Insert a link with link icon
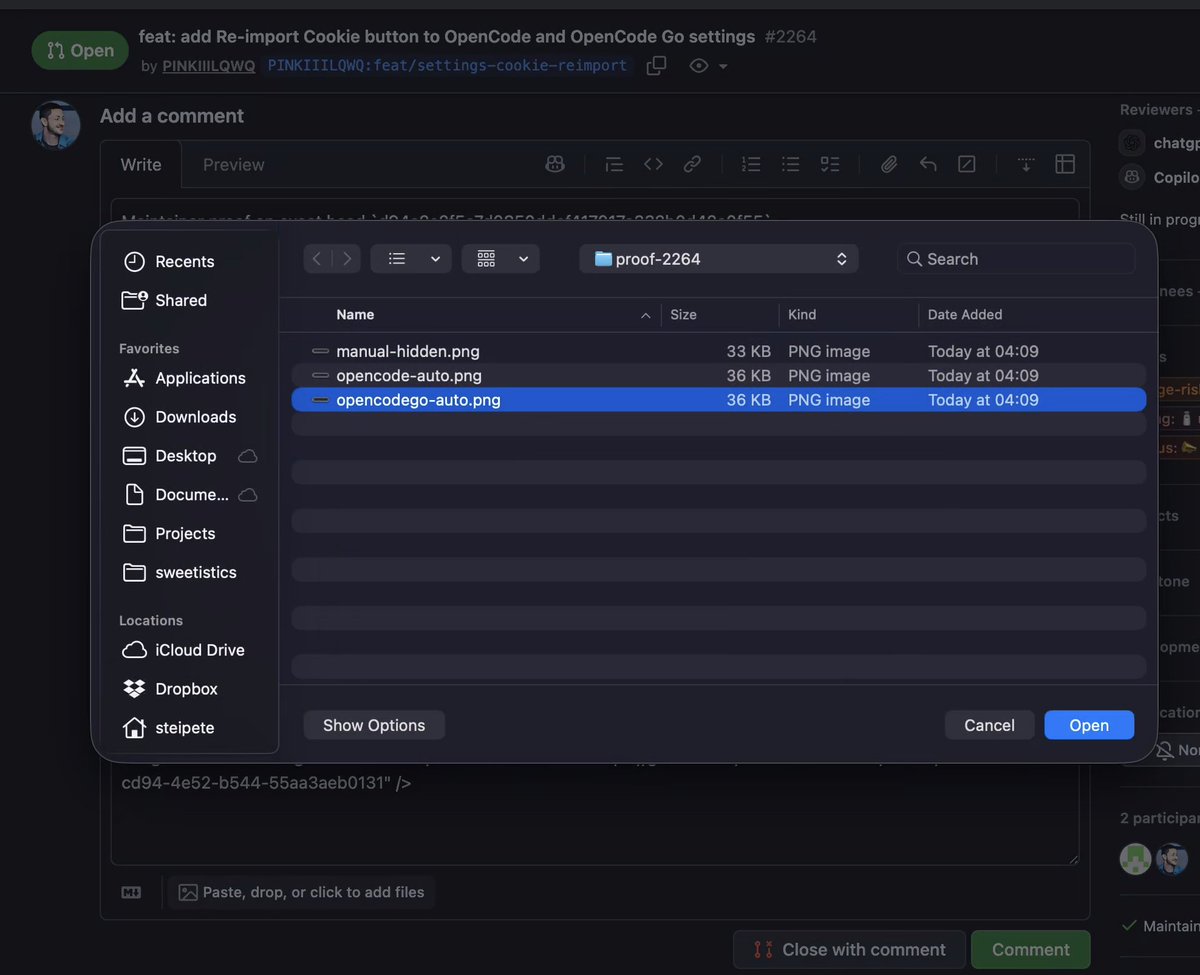This screenshot has height=975, width=1200. pos(692,164)
